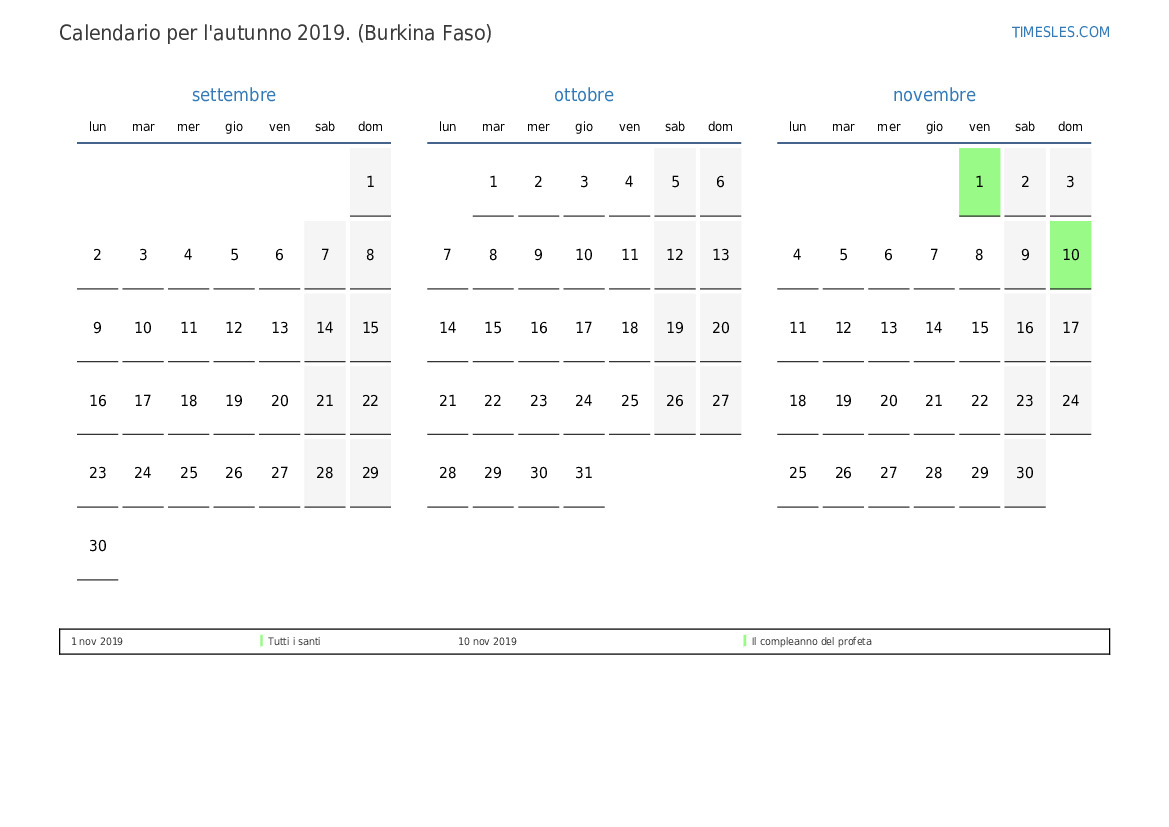
Task: Click the Il compleanno del profeta label
Action: [x=811, y=642]
